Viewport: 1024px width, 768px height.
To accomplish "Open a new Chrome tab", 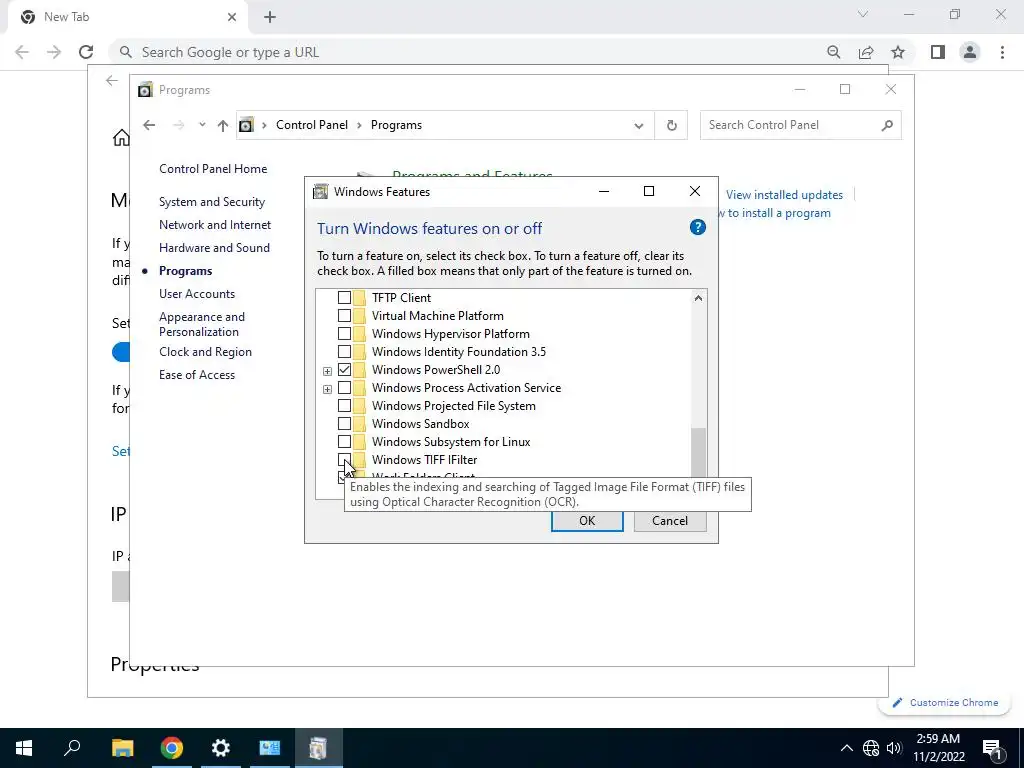I will point(270,17).
